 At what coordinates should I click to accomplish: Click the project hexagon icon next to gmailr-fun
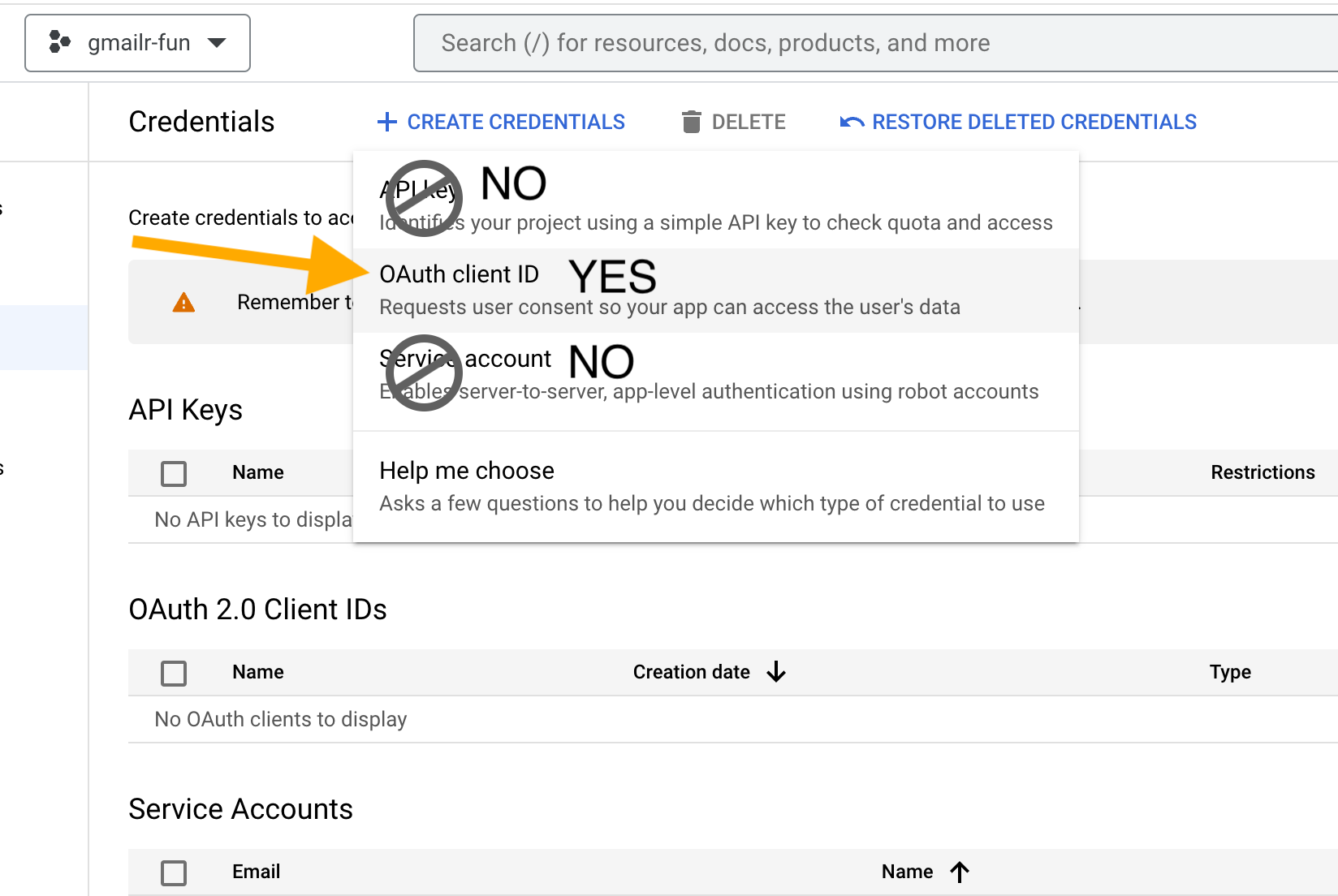pyautogui.click(x=58, y=42)
